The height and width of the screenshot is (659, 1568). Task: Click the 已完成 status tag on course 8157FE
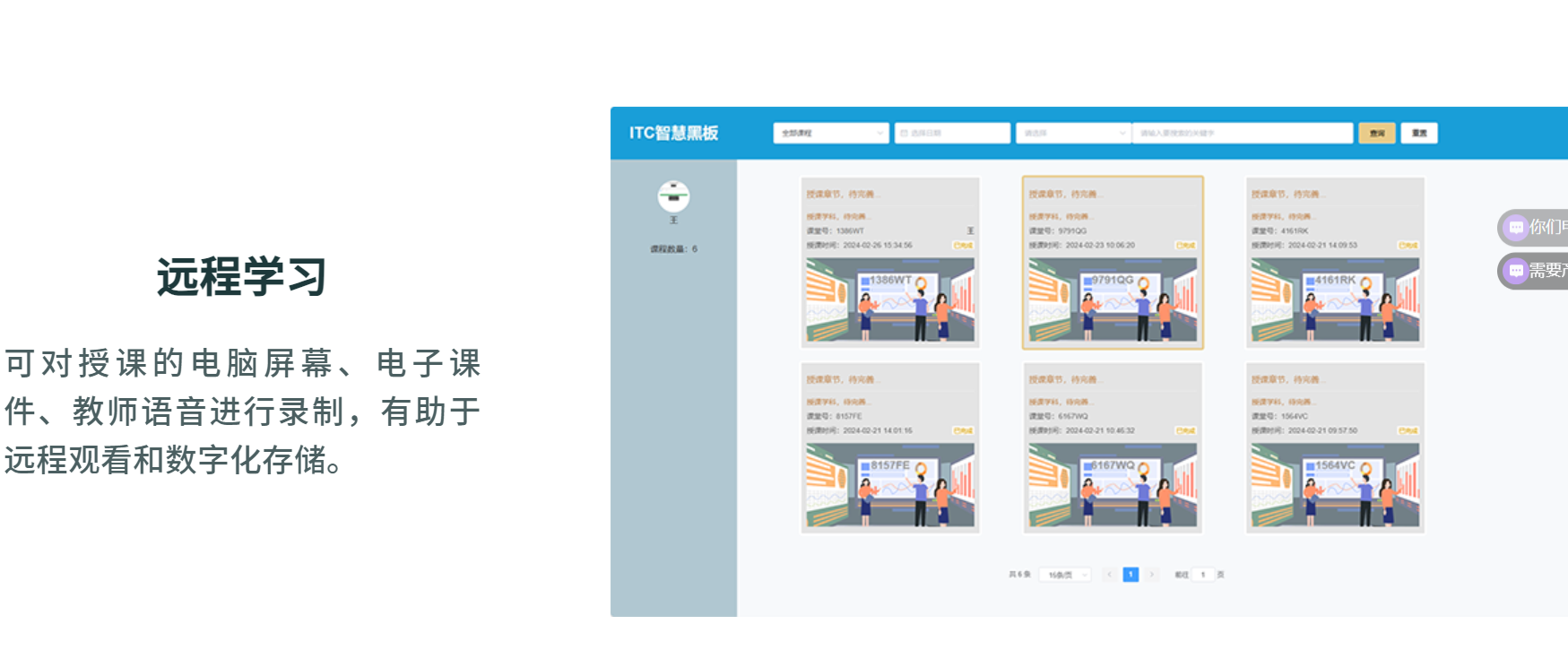click(x=963, y=430)
